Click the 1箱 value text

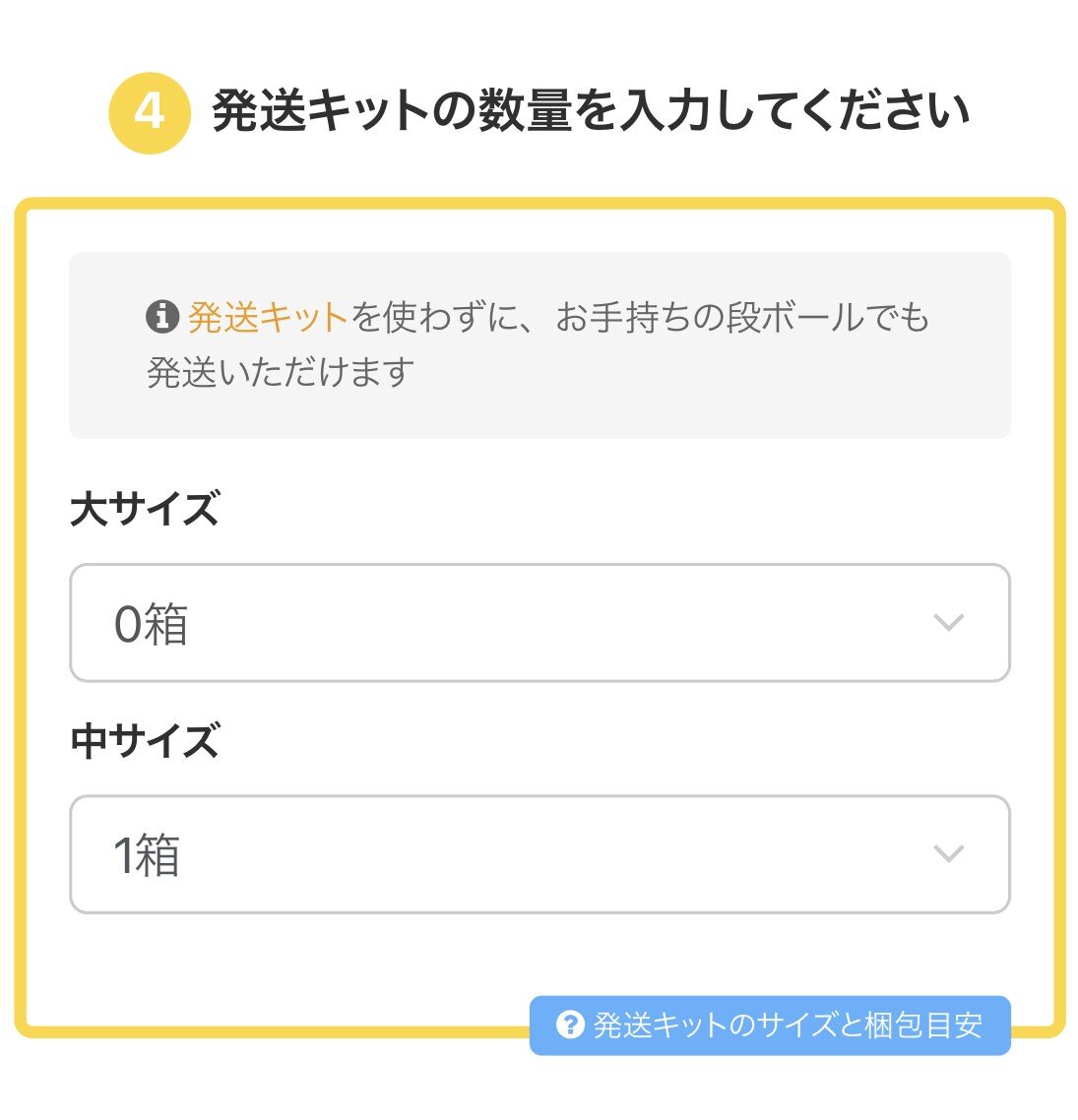tap(147, 855)
